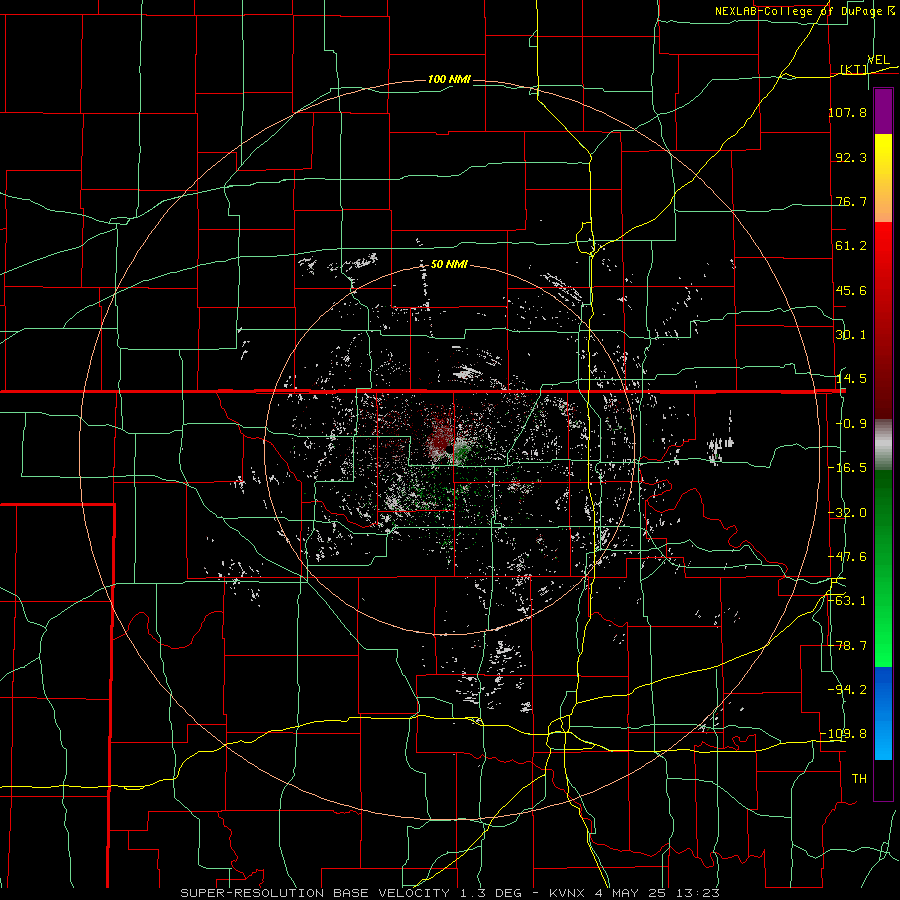Viewport: 900px width, 900px height.
Task: Click the -78.7 velocity scale value
Action: pyautogui.click(x=847, y=646)
